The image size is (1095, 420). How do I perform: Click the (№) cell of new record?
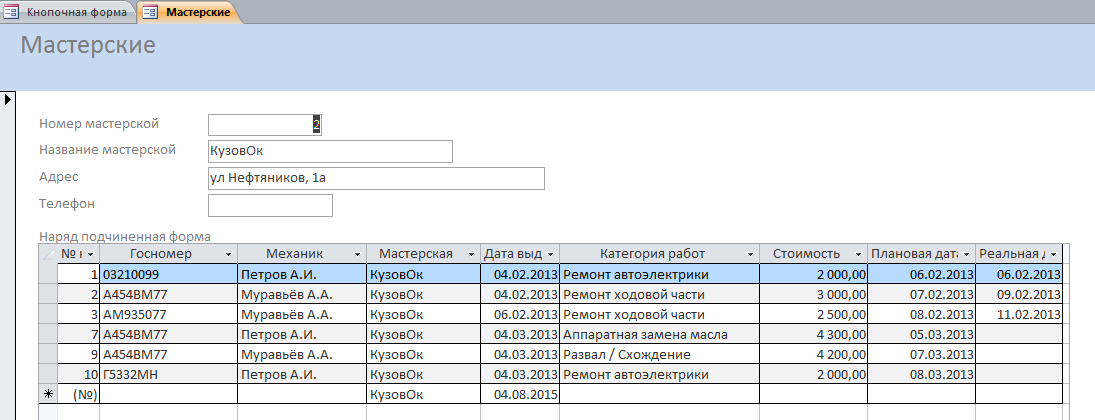pyautogui.click(x=78, y=394)
